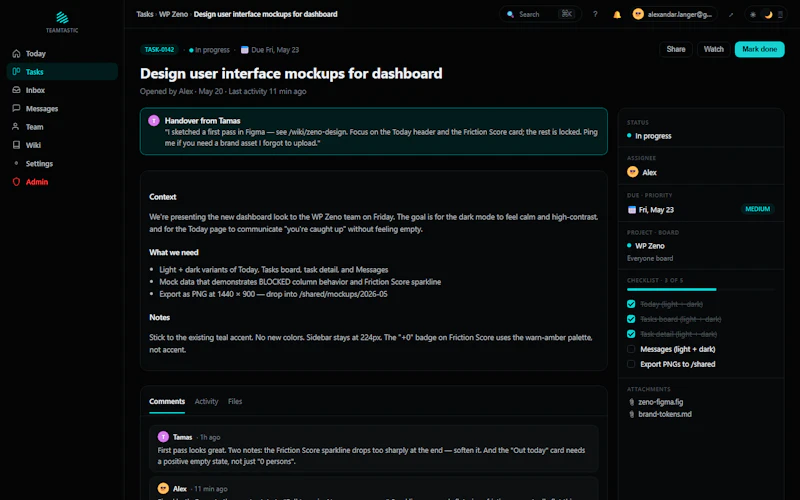Click the task title heading
This screenshot has height=500, width=800.
pyautogui.click(x=291, y=73)
